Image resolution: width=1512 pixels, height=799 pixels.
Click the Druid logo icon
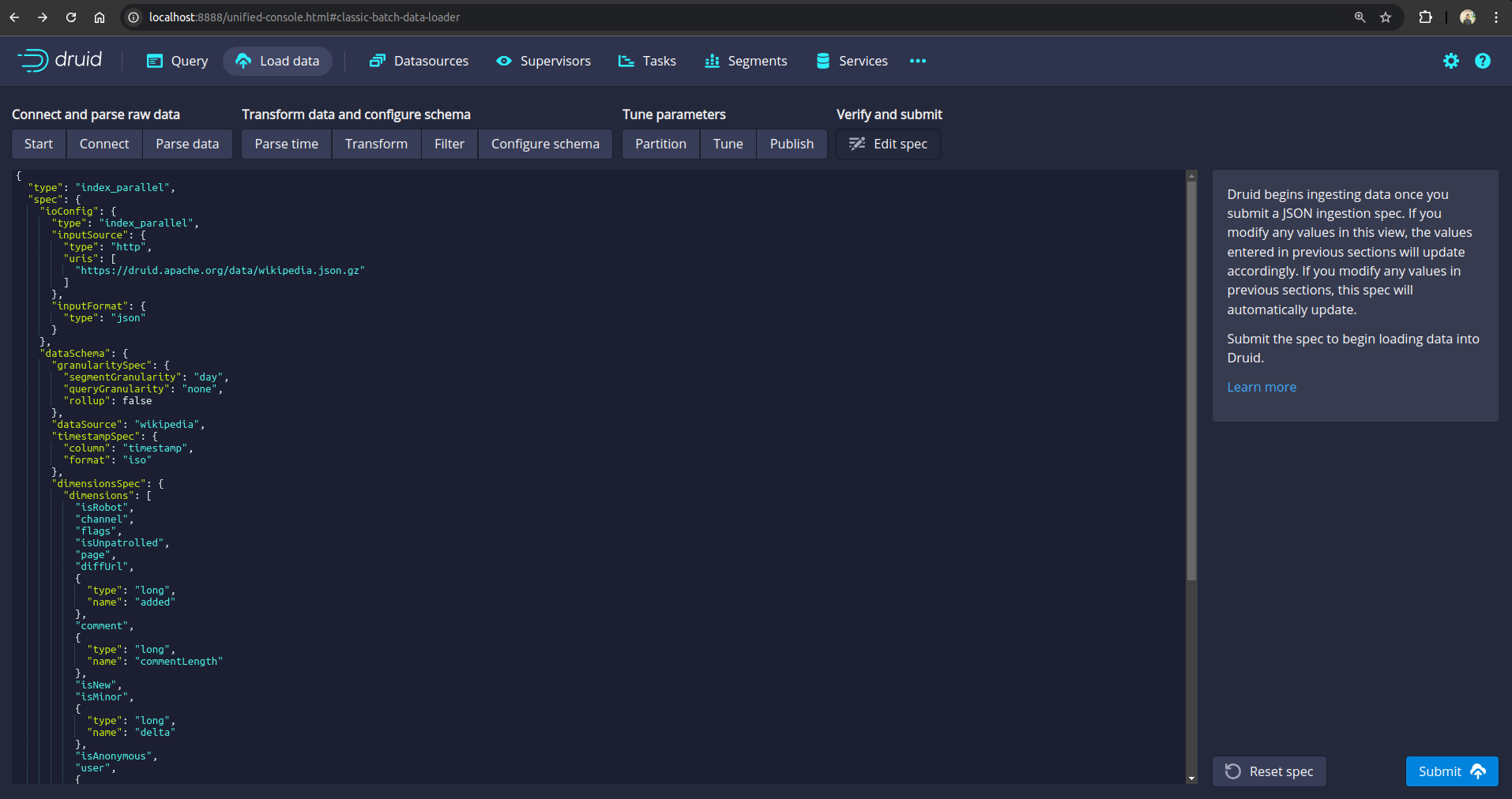pos(33,60)
